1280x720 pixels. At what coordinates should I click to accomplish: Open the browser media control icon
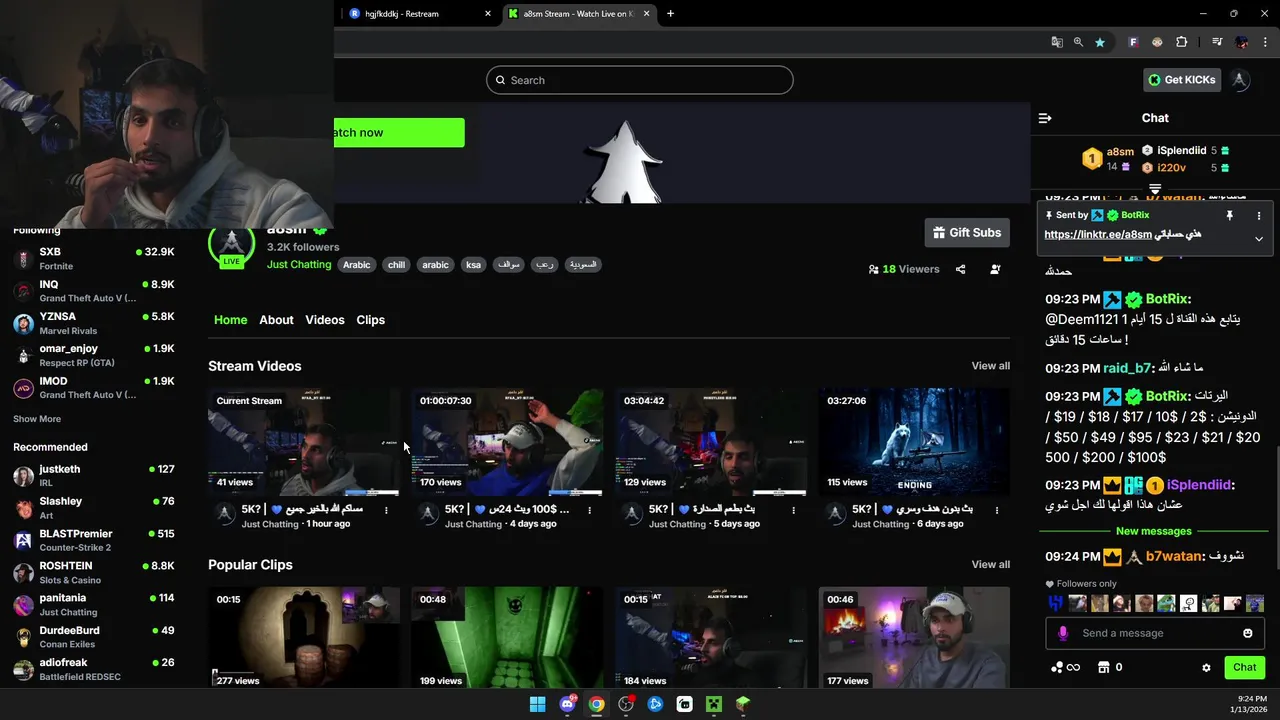tap(1217, 42)
